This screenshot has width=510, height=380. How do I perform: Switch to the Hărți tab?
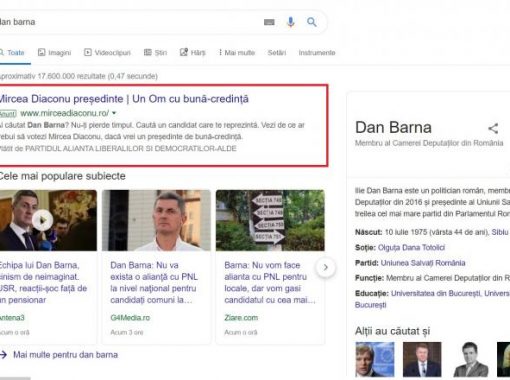pos(193,53)
